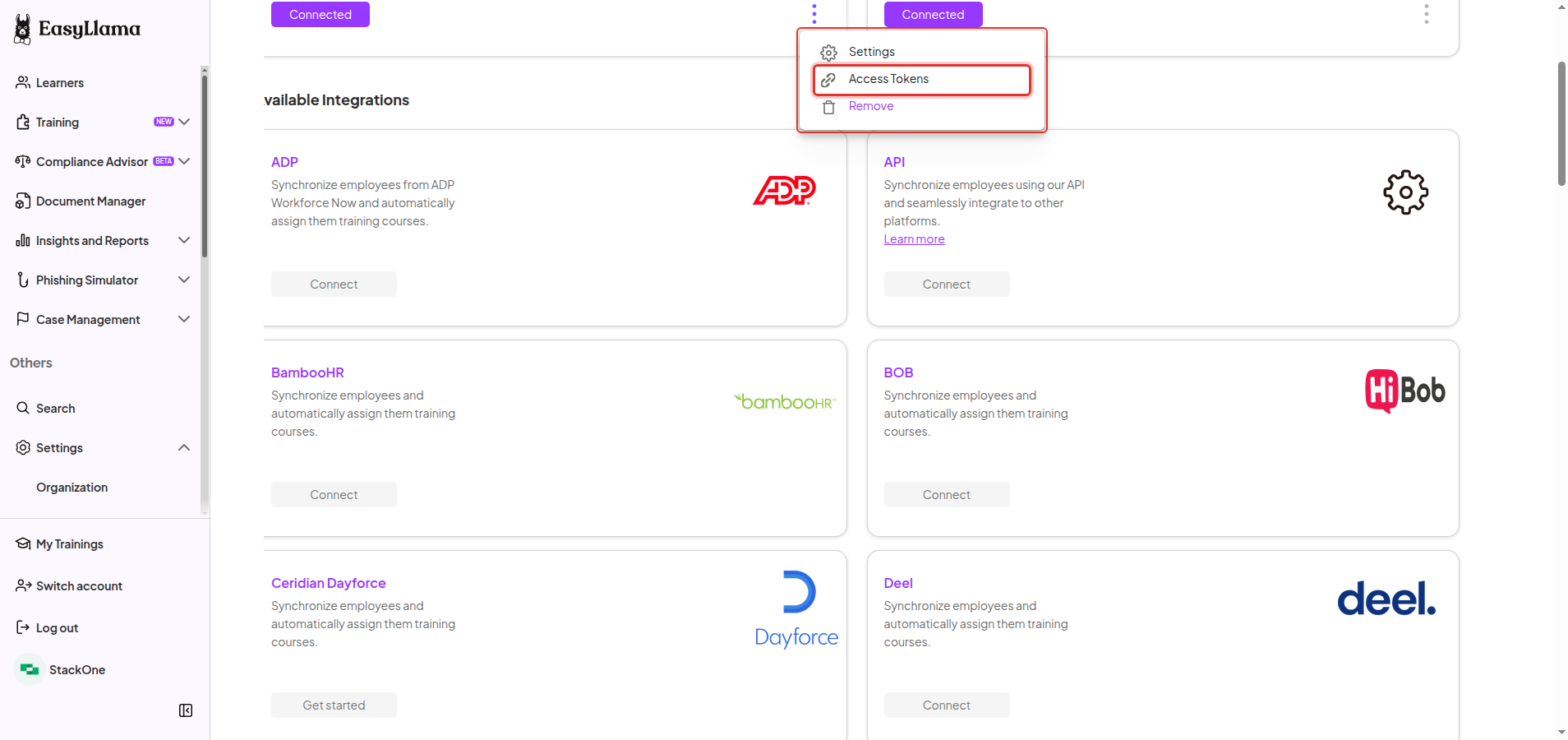
Task: Click the bambooHR logo
Action: point(785,401)
